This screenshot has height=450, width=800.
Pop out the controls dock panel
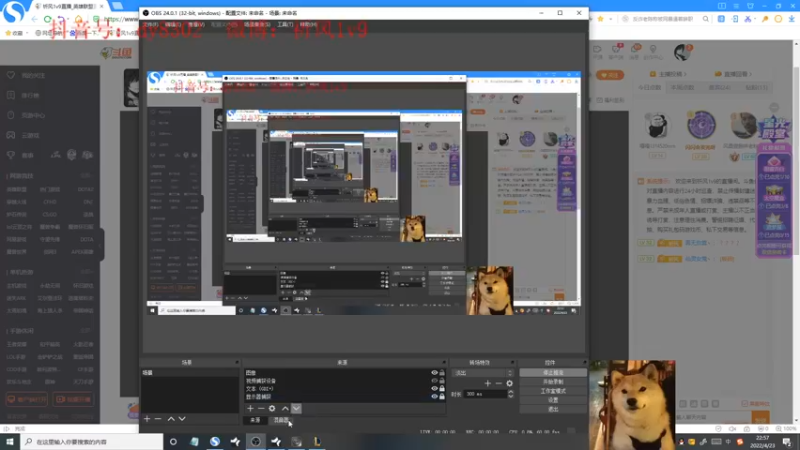tap(585, 362)
